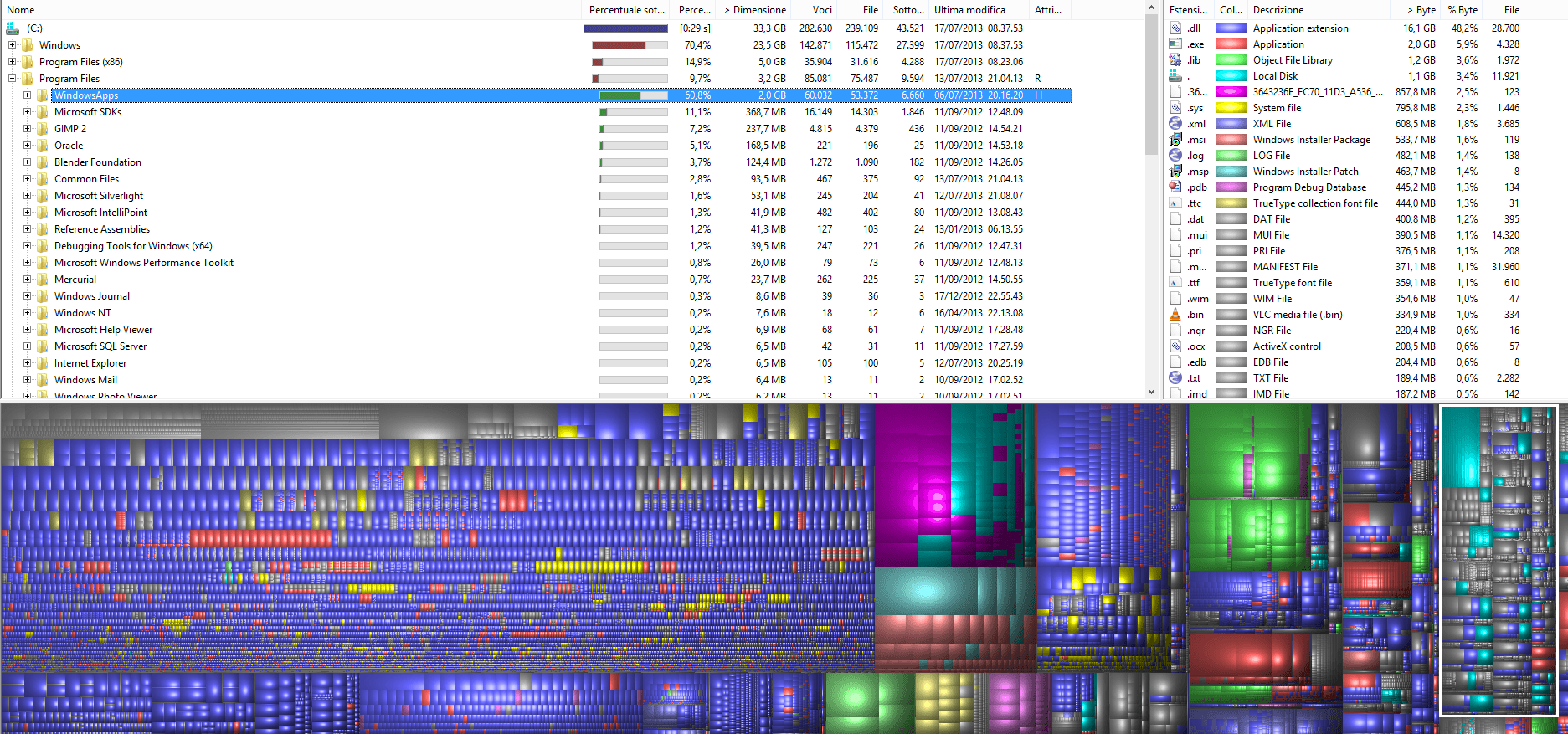Select the Microsoft IntelliPoint folder row
The image size is (1568, 734).
tap(536, 213)
